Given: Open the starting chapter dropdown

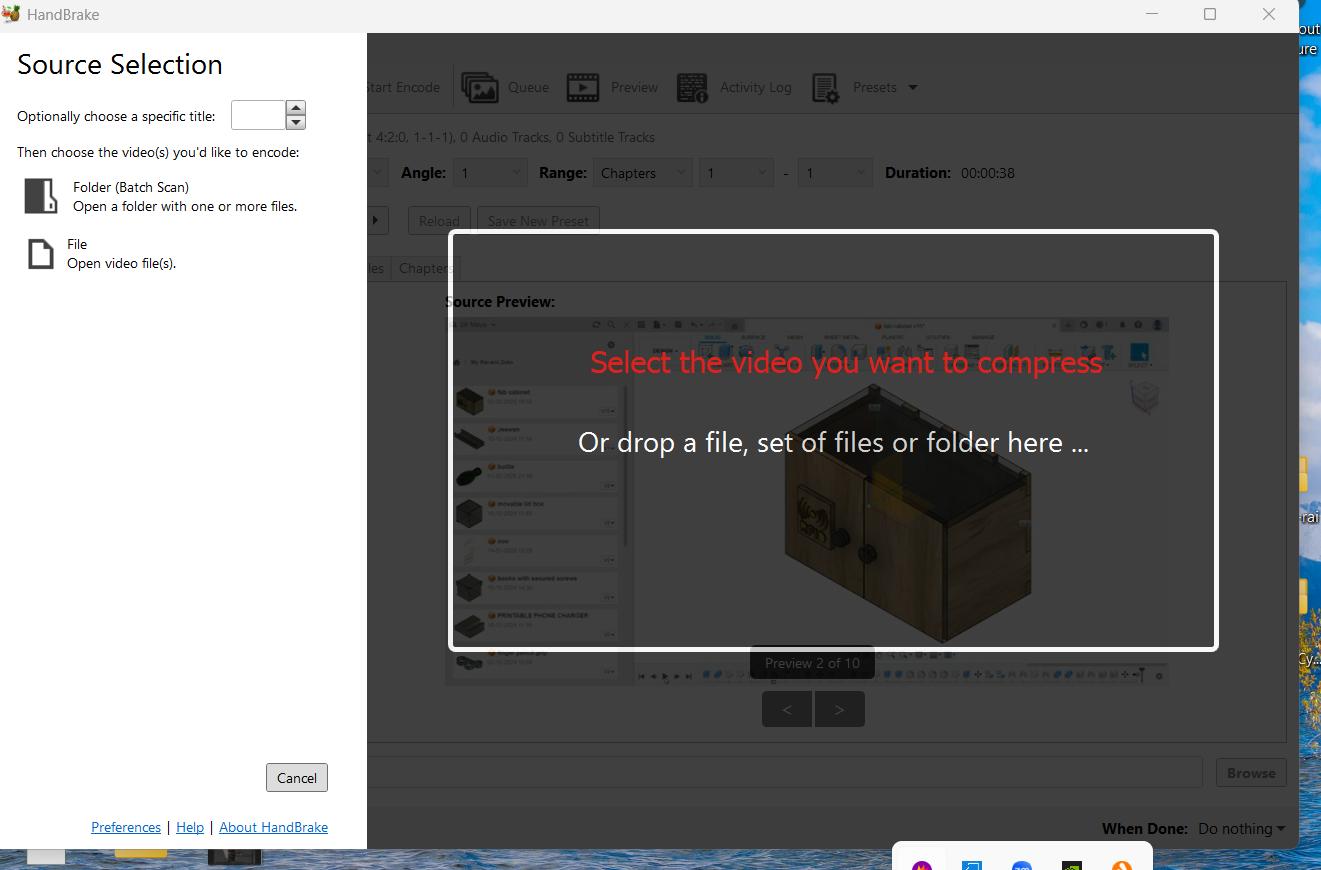Looking at the screenshot, I should pyautogui.click(x=737, y=173).
